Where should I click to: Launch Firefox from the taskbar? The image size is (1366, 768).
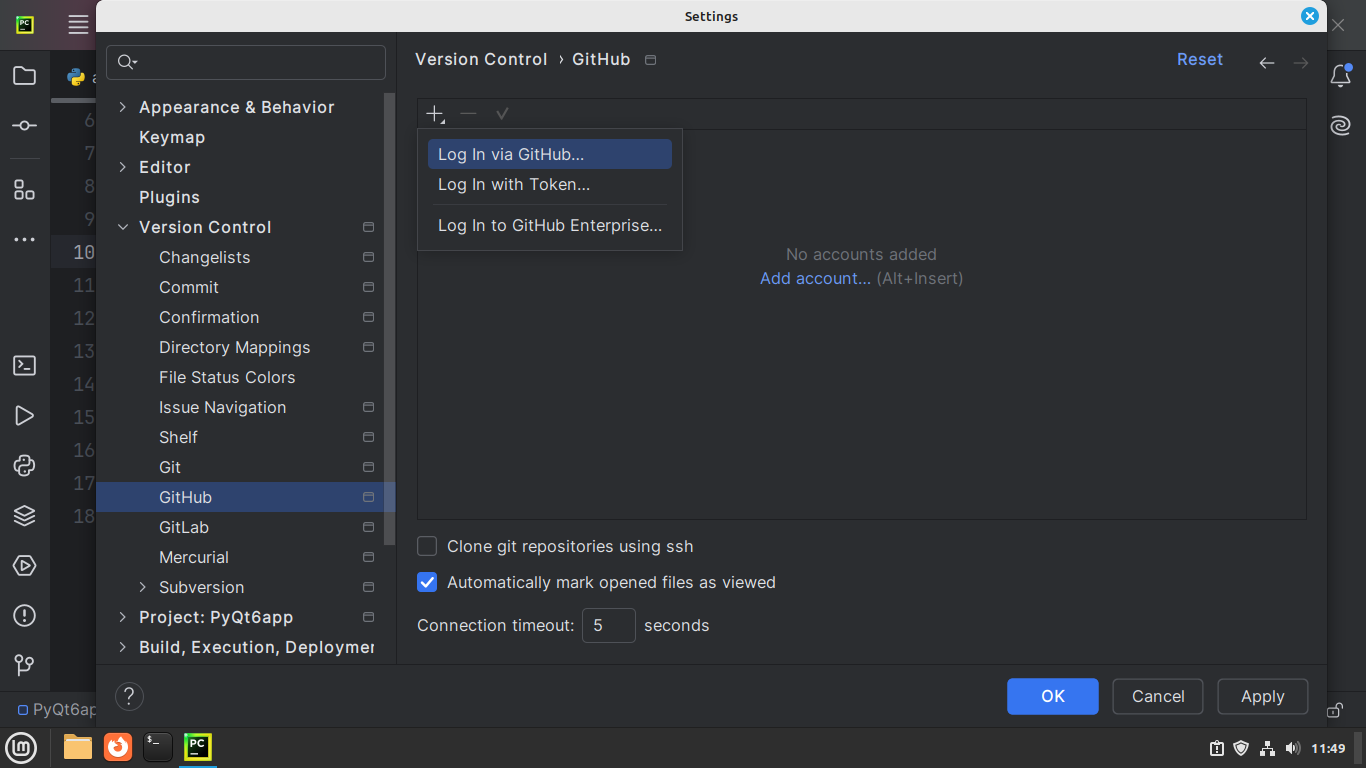pos(118,747)
